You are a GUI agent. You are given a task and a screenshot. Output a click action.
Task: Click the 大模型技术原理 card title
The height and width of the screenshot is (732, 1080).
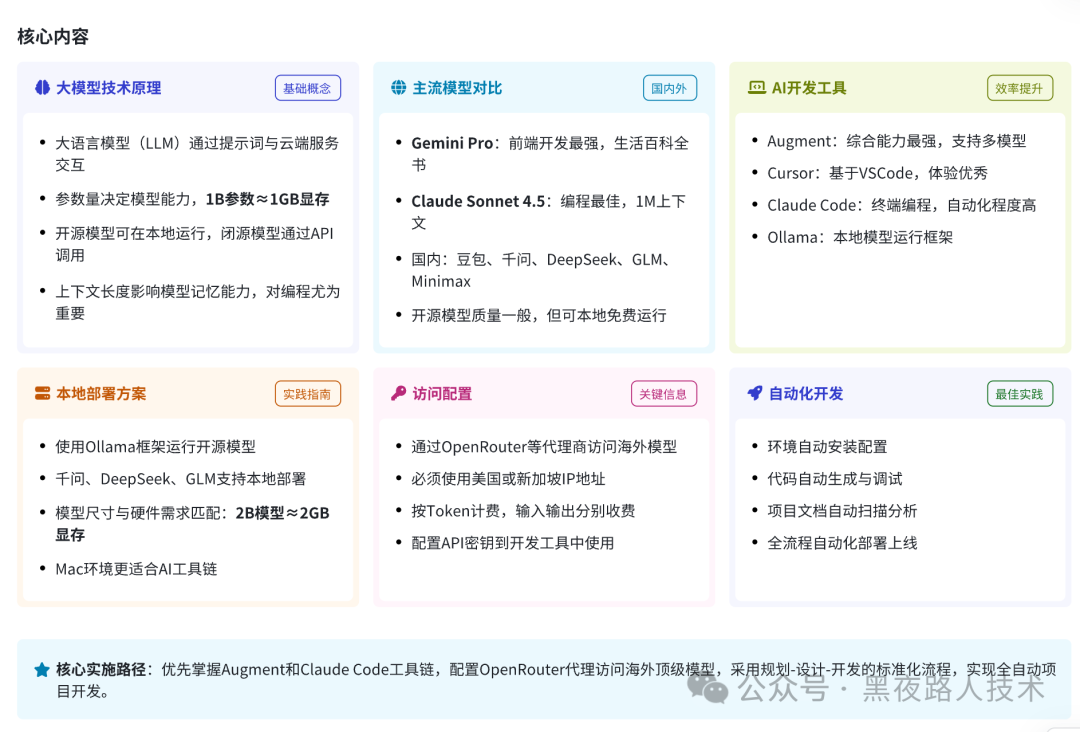[108, 88]
